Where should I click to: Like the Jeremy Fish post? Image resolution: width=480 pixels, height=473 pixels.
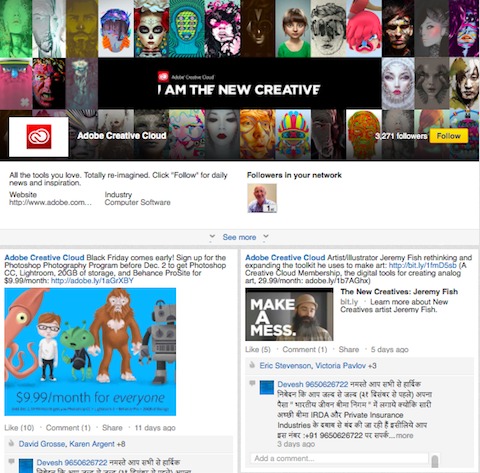pos(258,349)
